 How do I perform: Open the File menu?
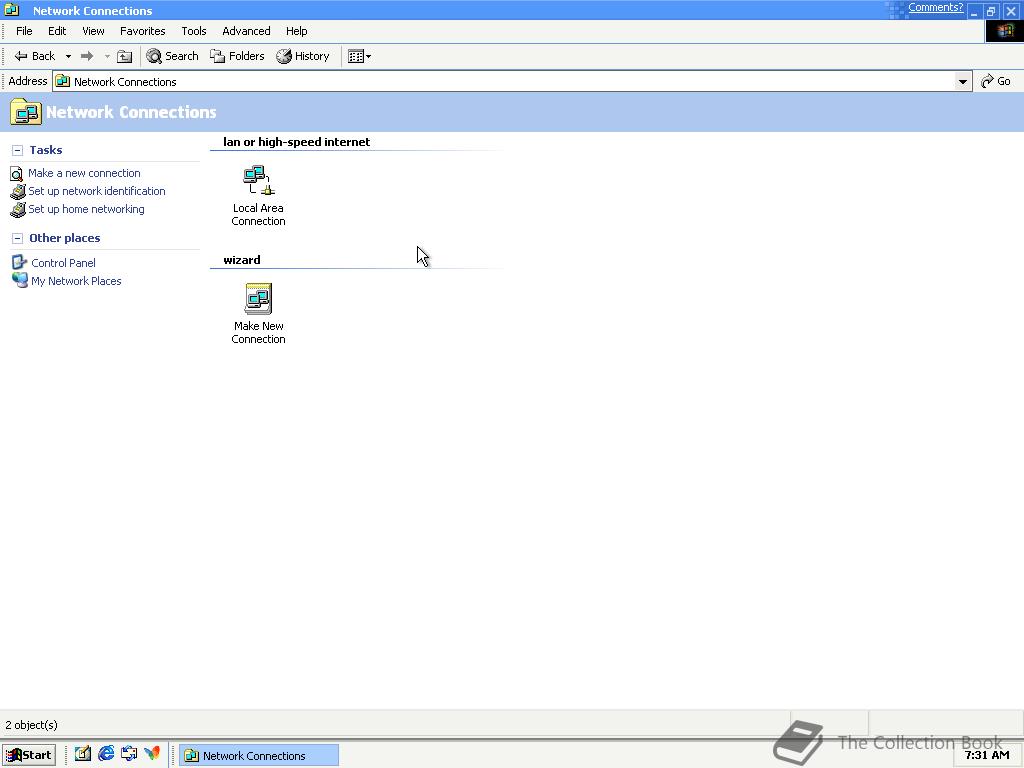pos(24,31)
